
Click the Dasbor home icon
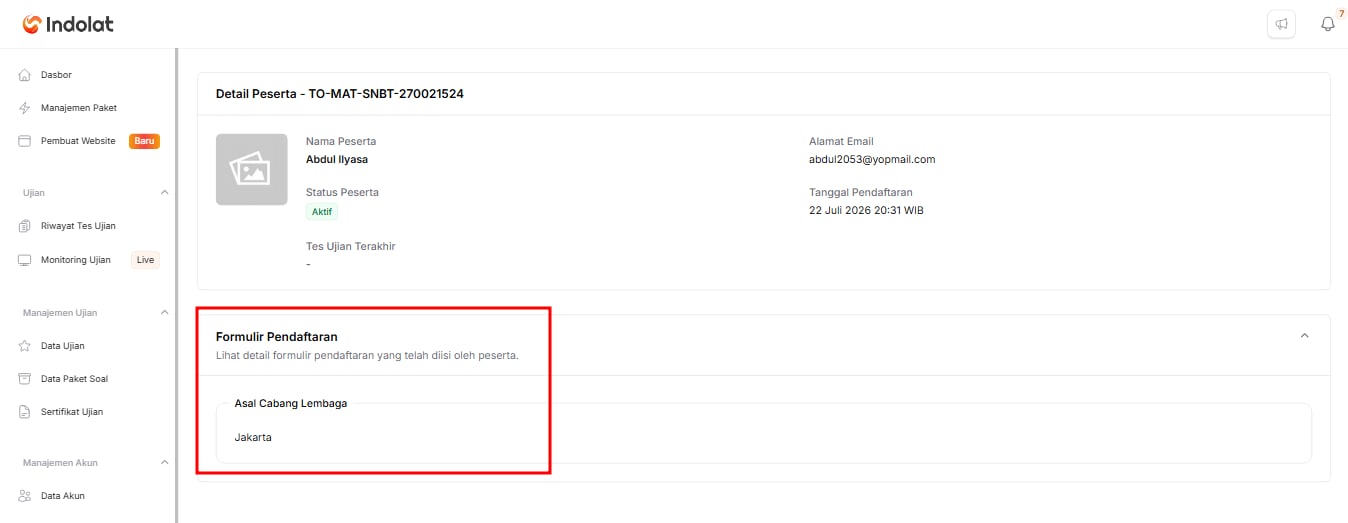[25, 75]
